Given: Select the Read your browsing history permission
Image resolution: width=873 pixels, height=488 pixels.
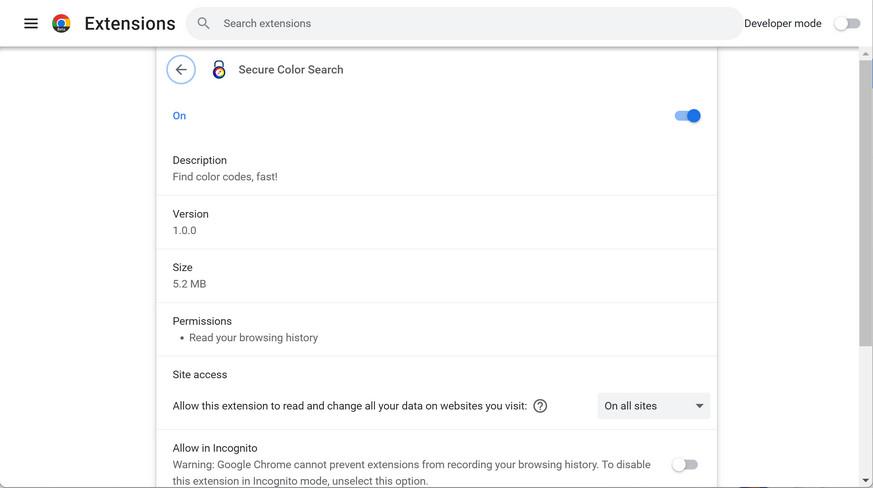Looking at the screenshot, I should pyautogui.click(x=253, y=338).
